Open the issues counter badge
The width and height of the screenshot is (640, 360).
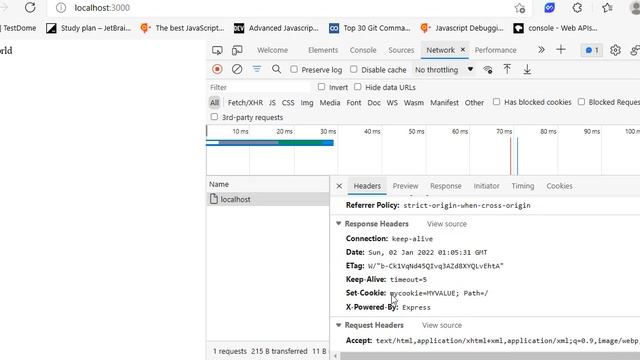point(592,50)
